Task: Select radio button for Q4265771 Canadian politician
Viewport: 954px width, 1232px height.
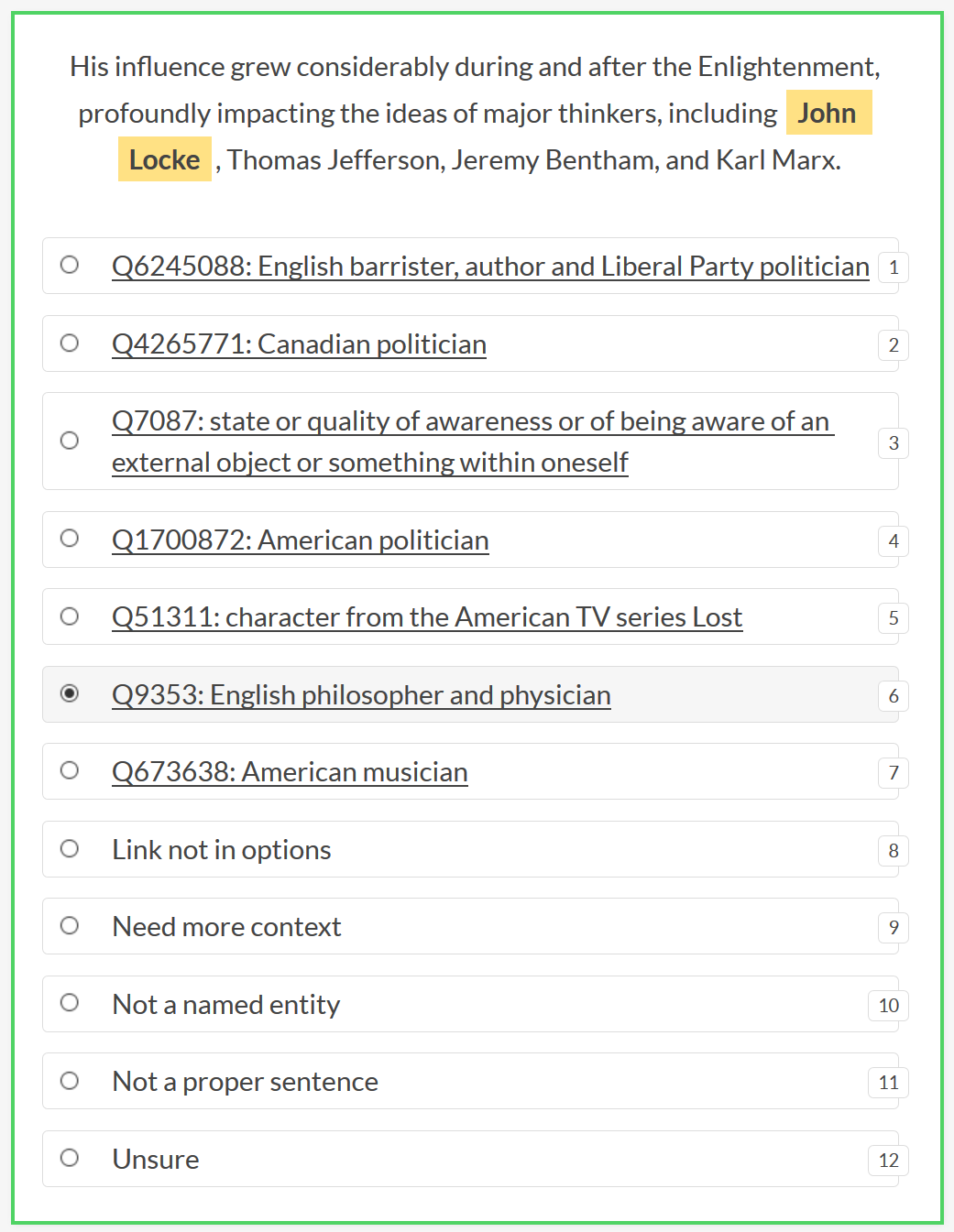Action: pyautogui.click(x=70, y=343)
